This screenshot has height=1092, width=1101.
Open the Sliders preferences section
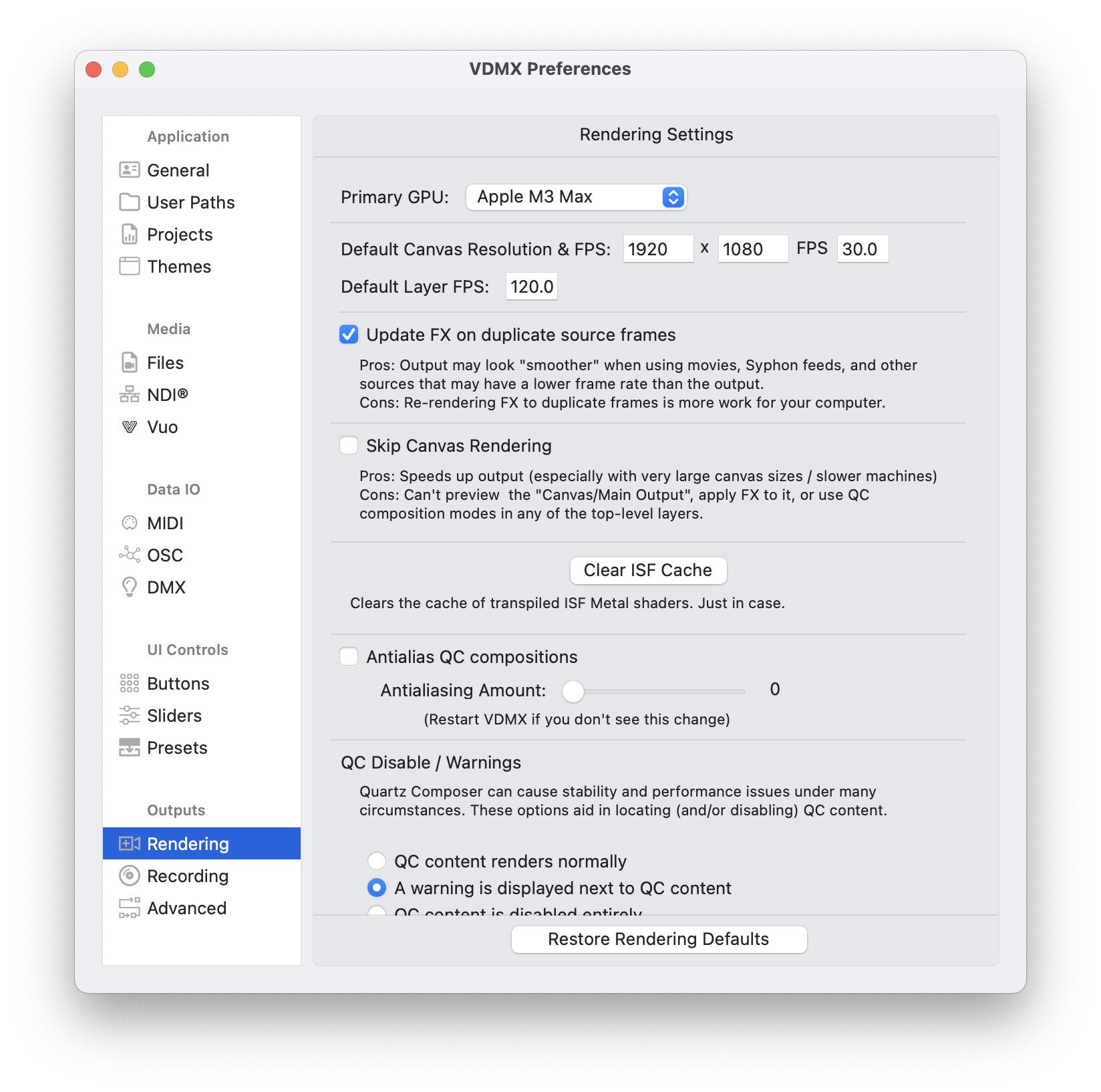coord(174,716)
